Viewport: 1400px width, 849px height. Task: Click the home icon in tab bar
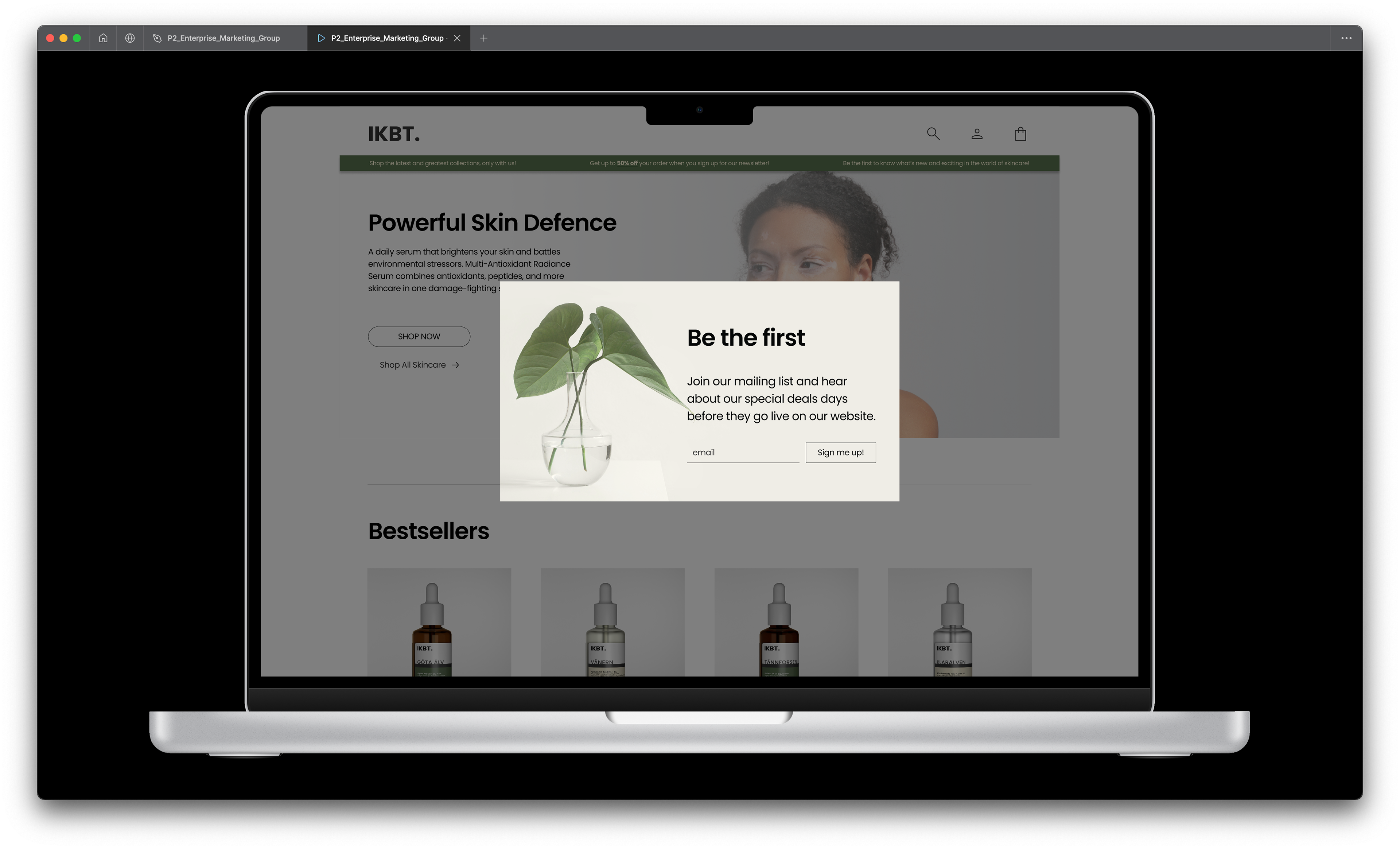[x=103, y=38]
